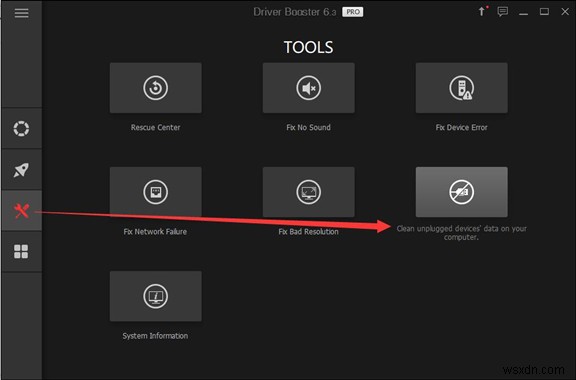This screenshot has height=380, width=576.
Task: Open the hamburger menu
Action: 21,13
